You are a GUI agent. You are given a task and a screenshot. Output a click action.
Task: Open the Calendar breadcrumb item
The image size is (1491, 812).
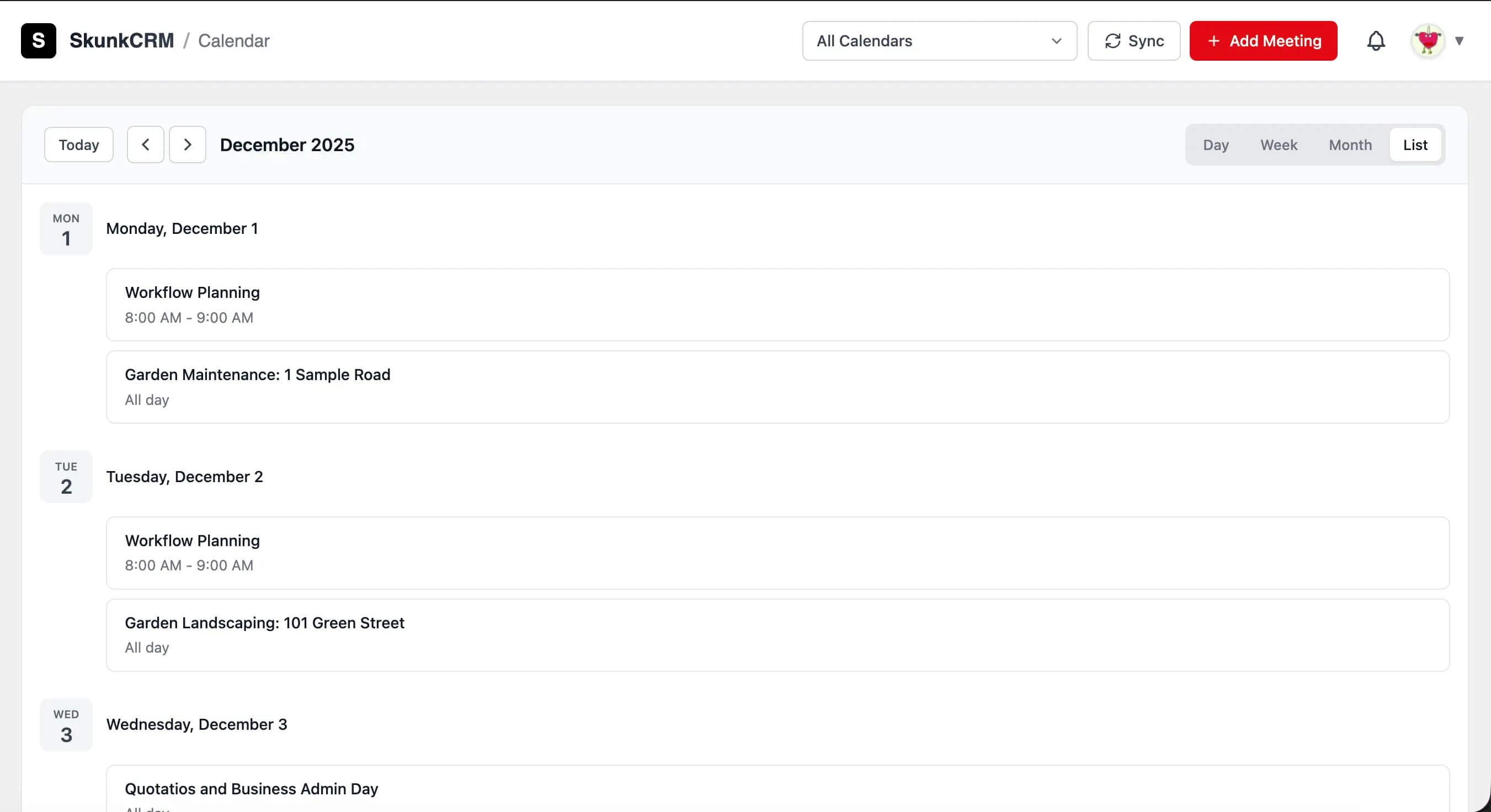[x=234, y=40]
